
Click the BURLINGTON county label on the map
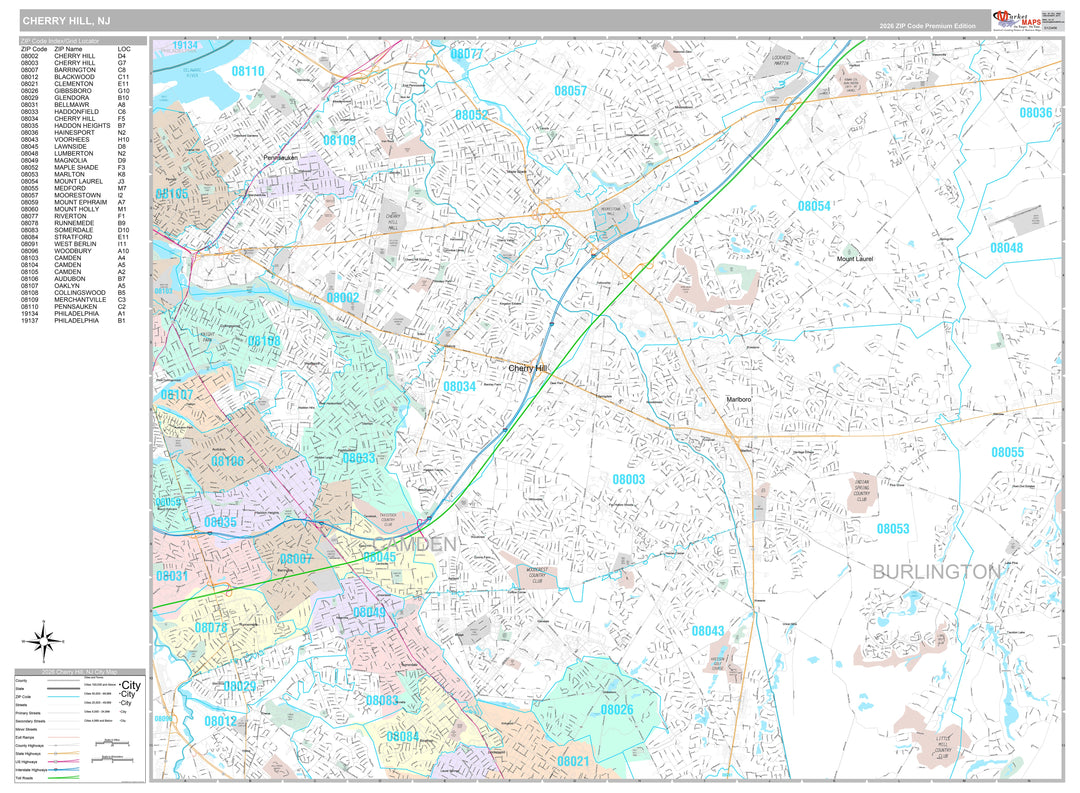(x=936, y=572)
